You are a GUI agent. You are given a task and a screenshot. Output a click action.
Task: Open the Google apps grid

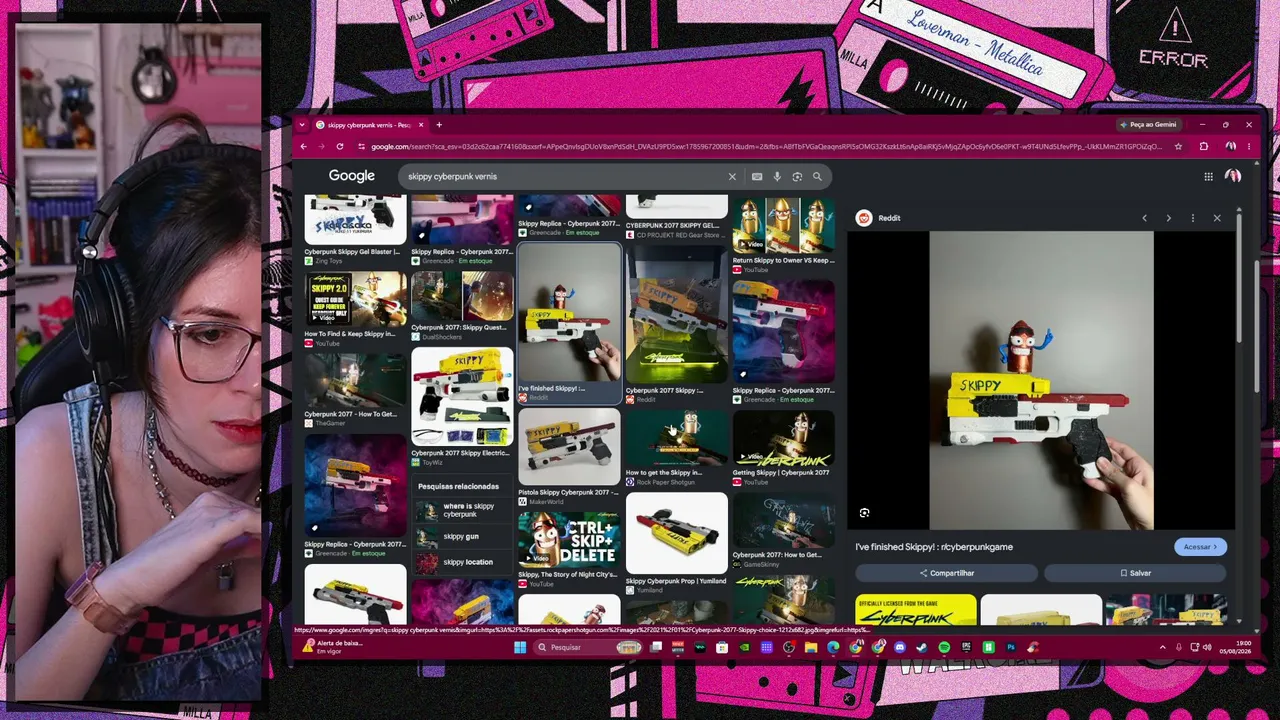(x=1208, y=176)
